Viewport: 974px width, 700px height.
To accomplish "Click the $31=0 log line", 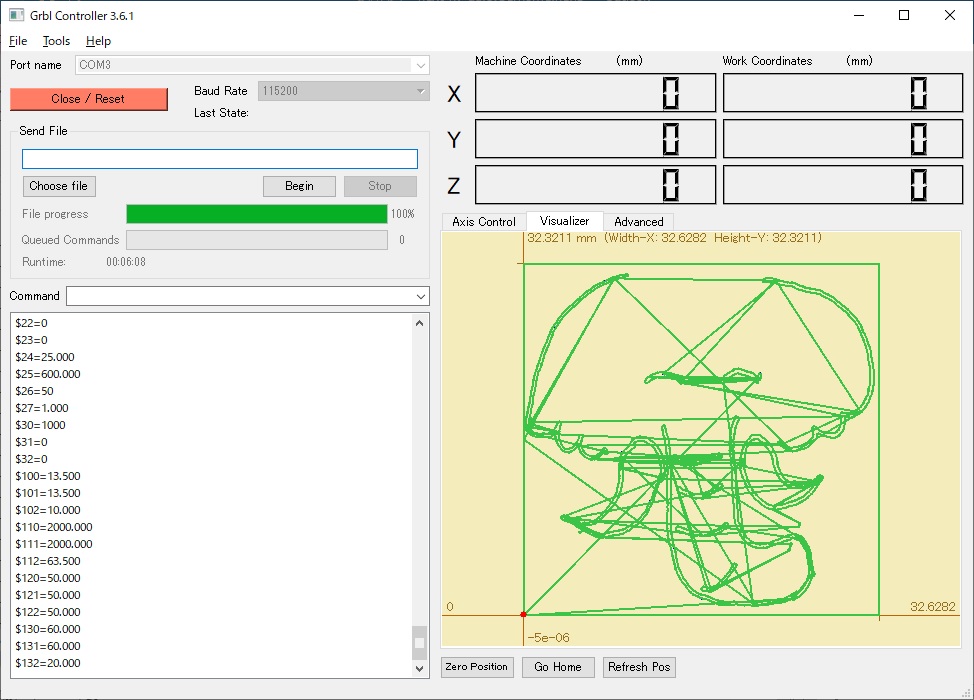I will (x=31, y=442).
